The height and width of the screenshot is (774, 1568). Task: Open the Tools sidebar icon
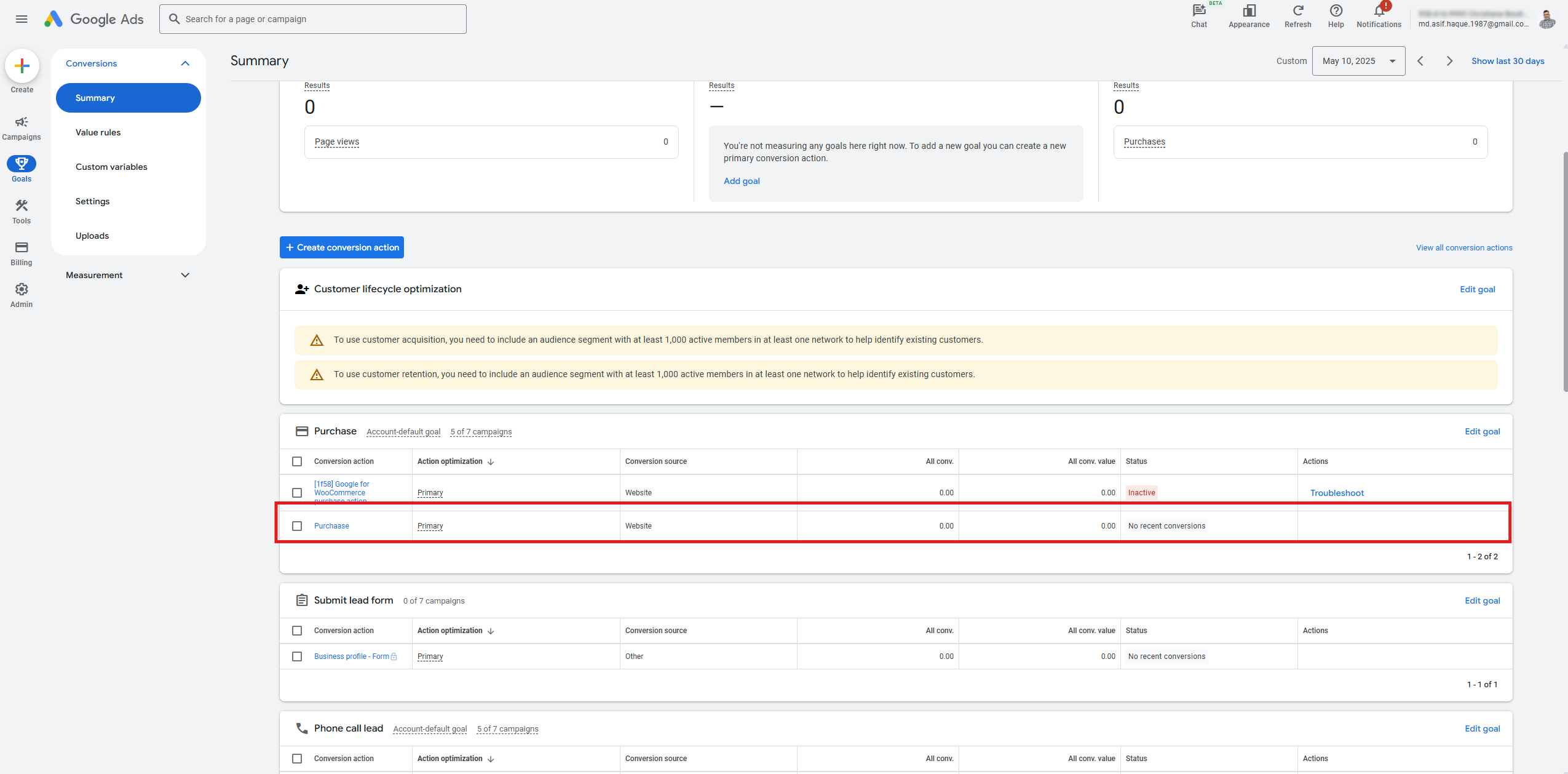pyautogui.click(x=22, y=212)
